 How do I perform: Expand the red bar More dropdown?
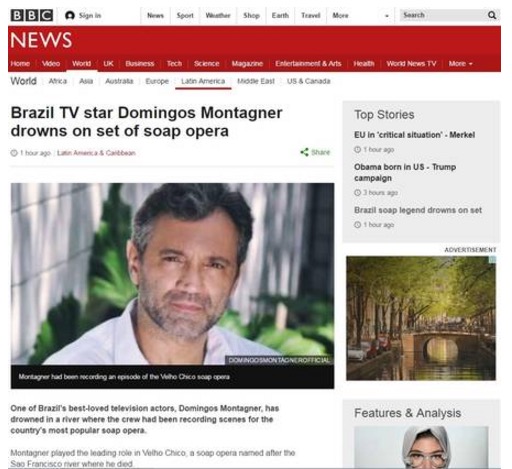click(460, 64)
